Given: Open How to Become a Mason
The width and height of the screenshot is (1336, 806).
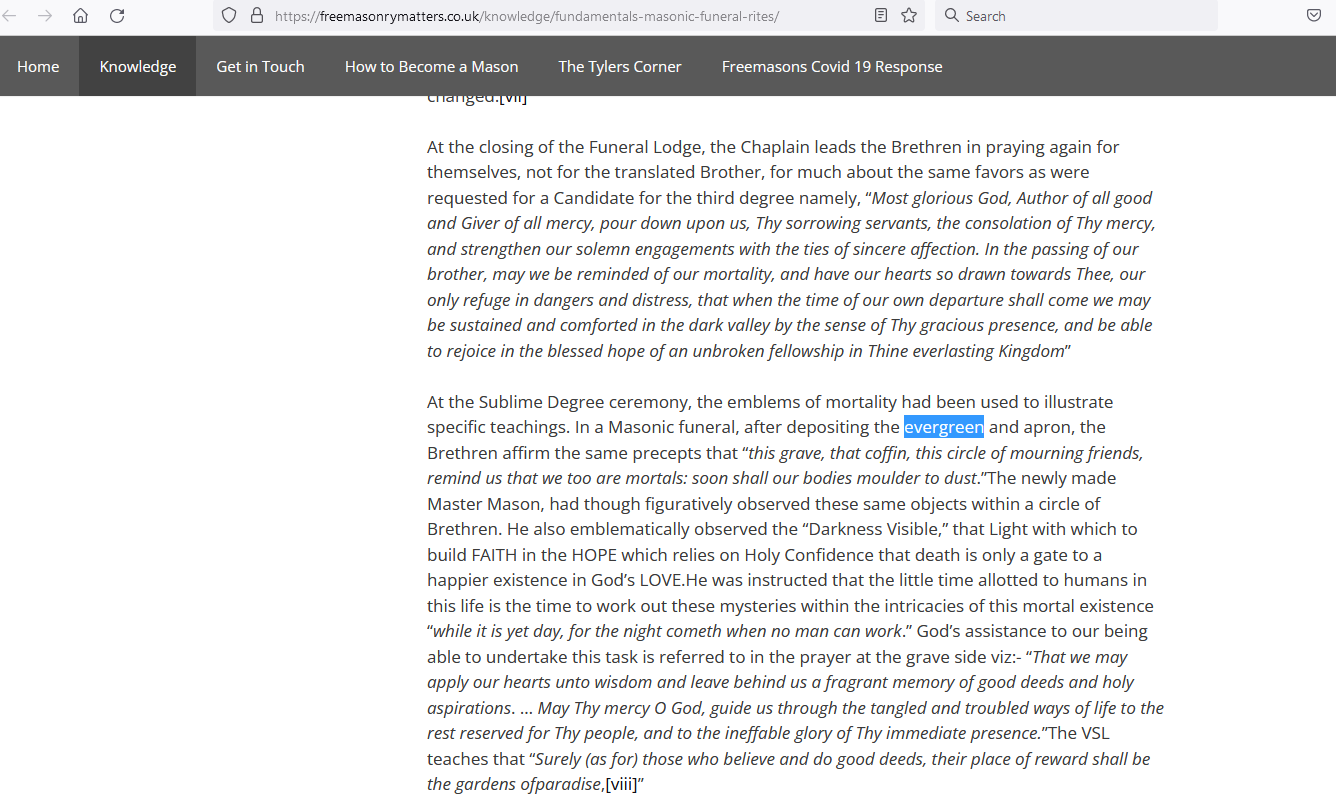Looking at the screenshot, I should tap(432, 66).
